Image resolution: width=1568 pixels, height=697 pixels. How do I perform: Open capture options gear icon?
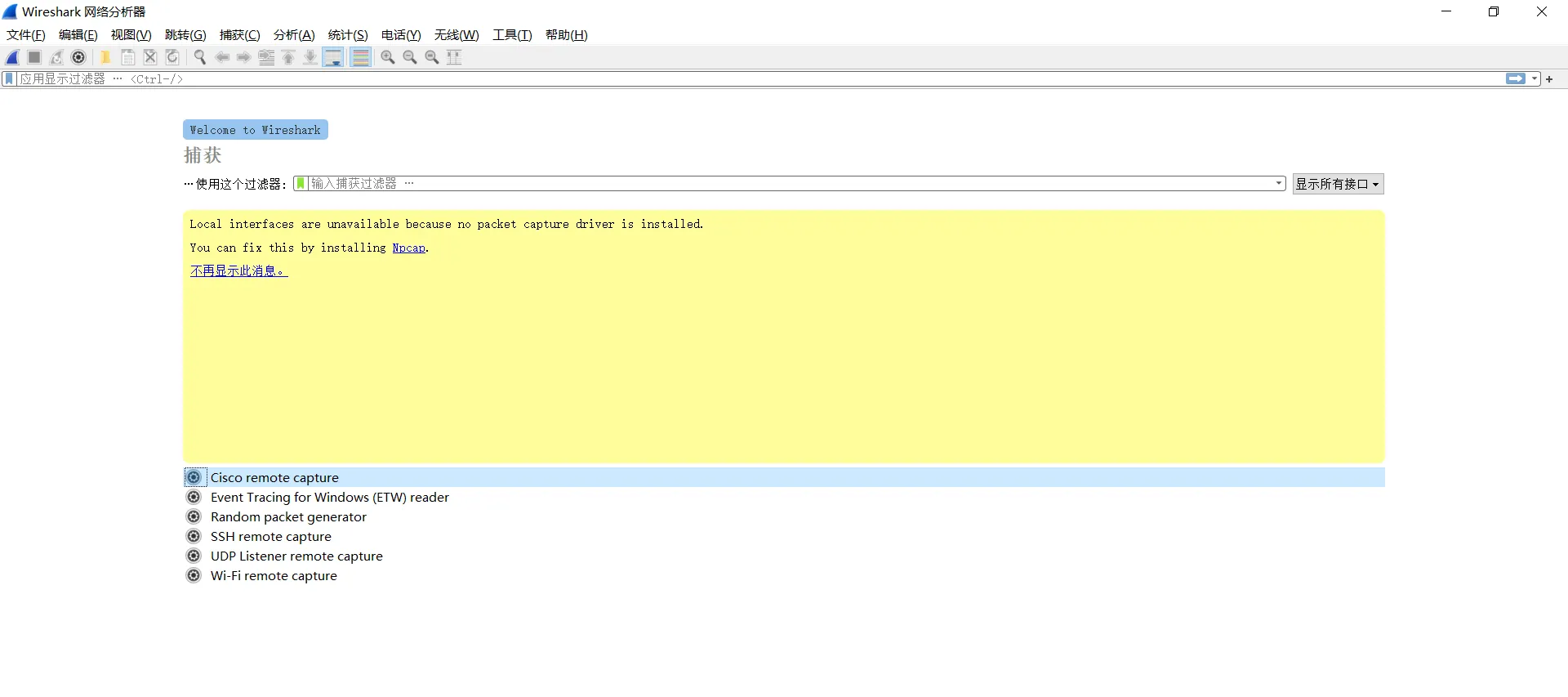(78, 57)
